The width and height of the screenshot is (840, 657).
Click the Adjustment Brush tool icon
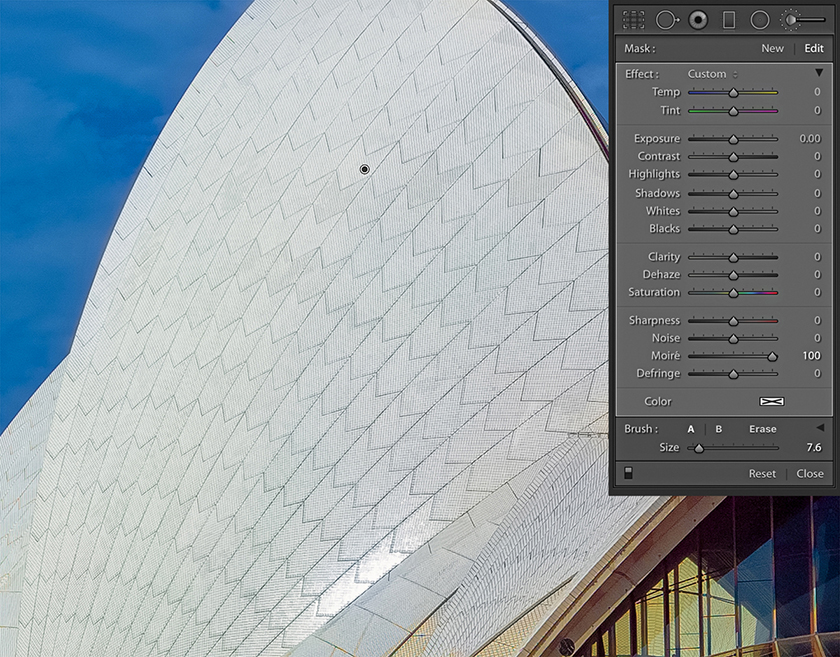click(x=802, y=19)
